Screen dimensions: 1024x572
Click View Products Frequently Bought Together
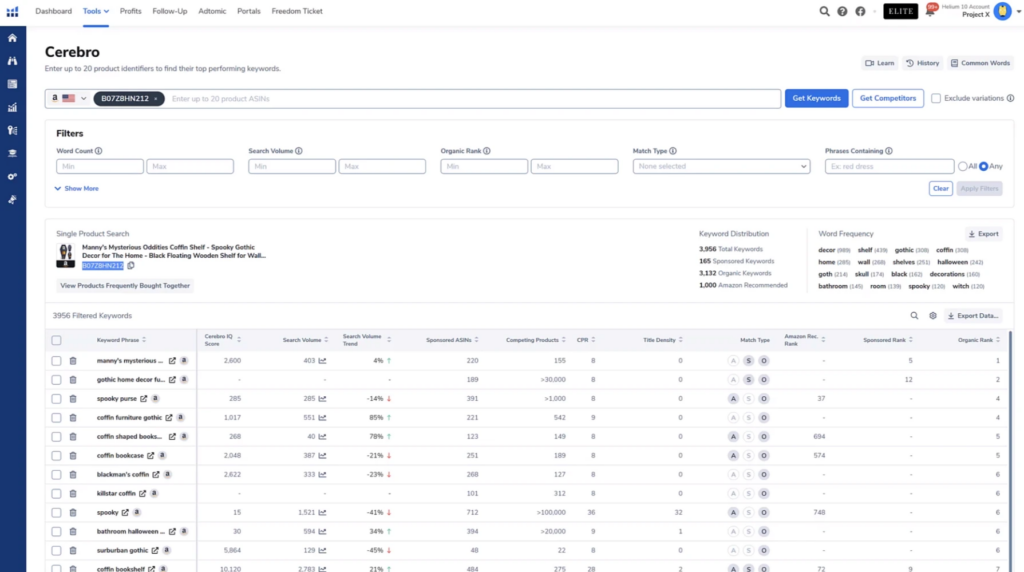tap(125, 285)
